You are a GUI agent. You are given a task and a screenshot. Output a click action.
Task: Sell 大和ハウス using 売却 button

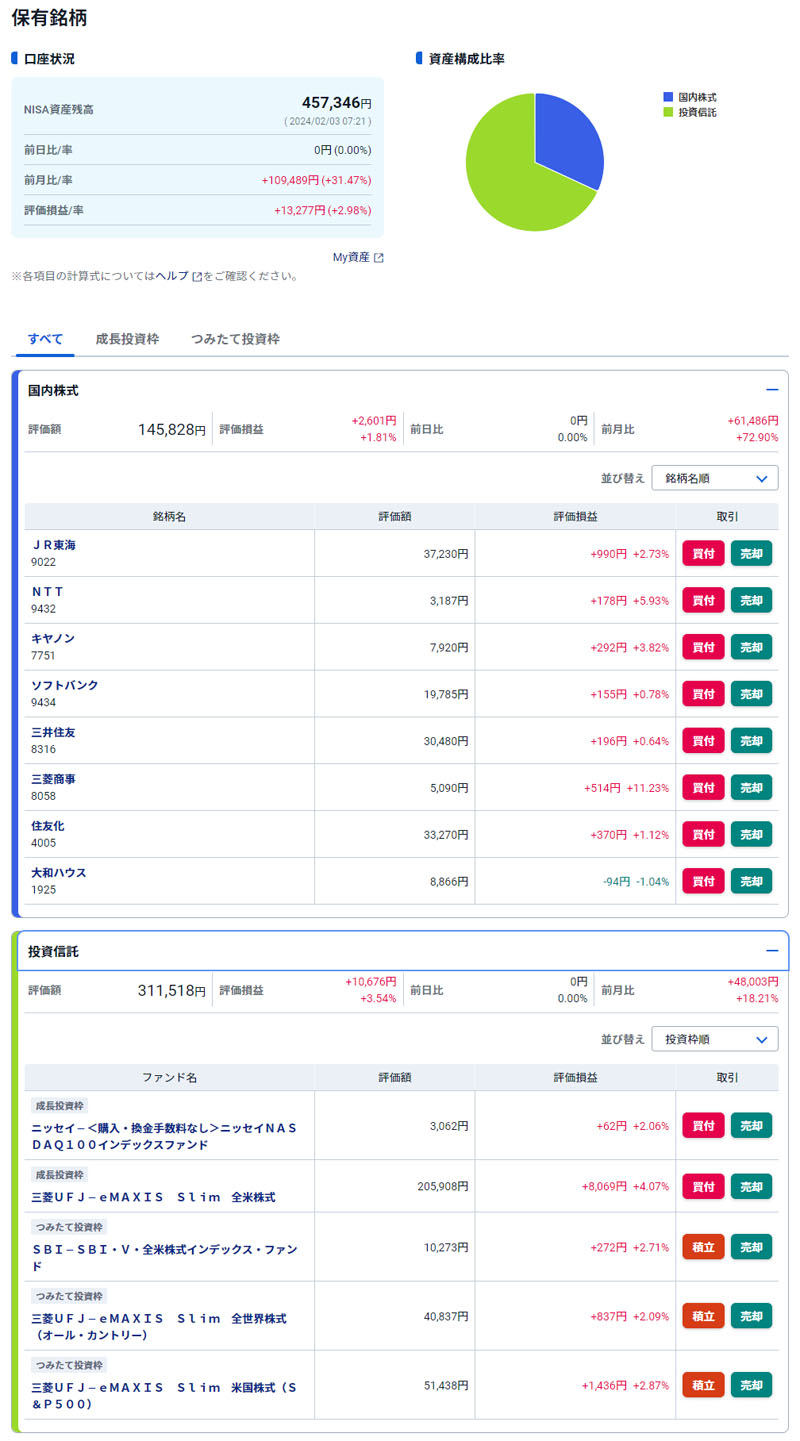(751, 881)
